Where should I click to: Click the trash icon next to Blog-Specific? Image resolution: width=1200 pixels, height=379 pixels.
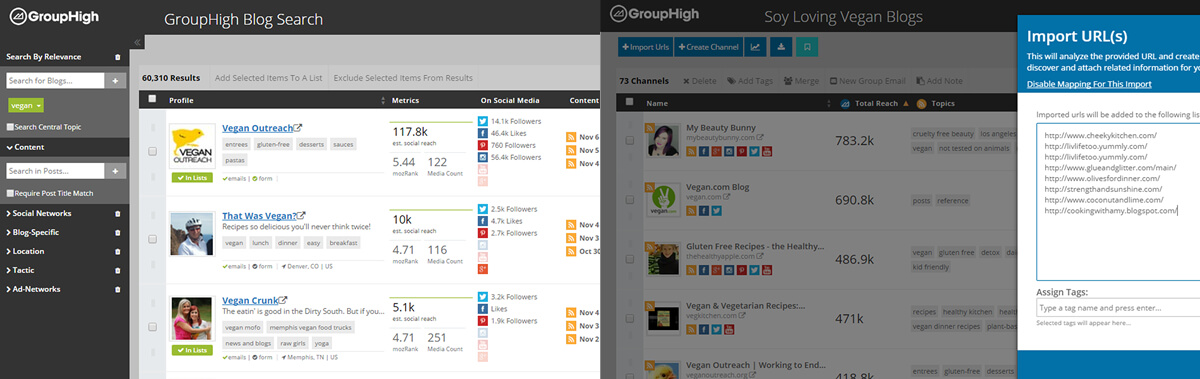point(118,232)
